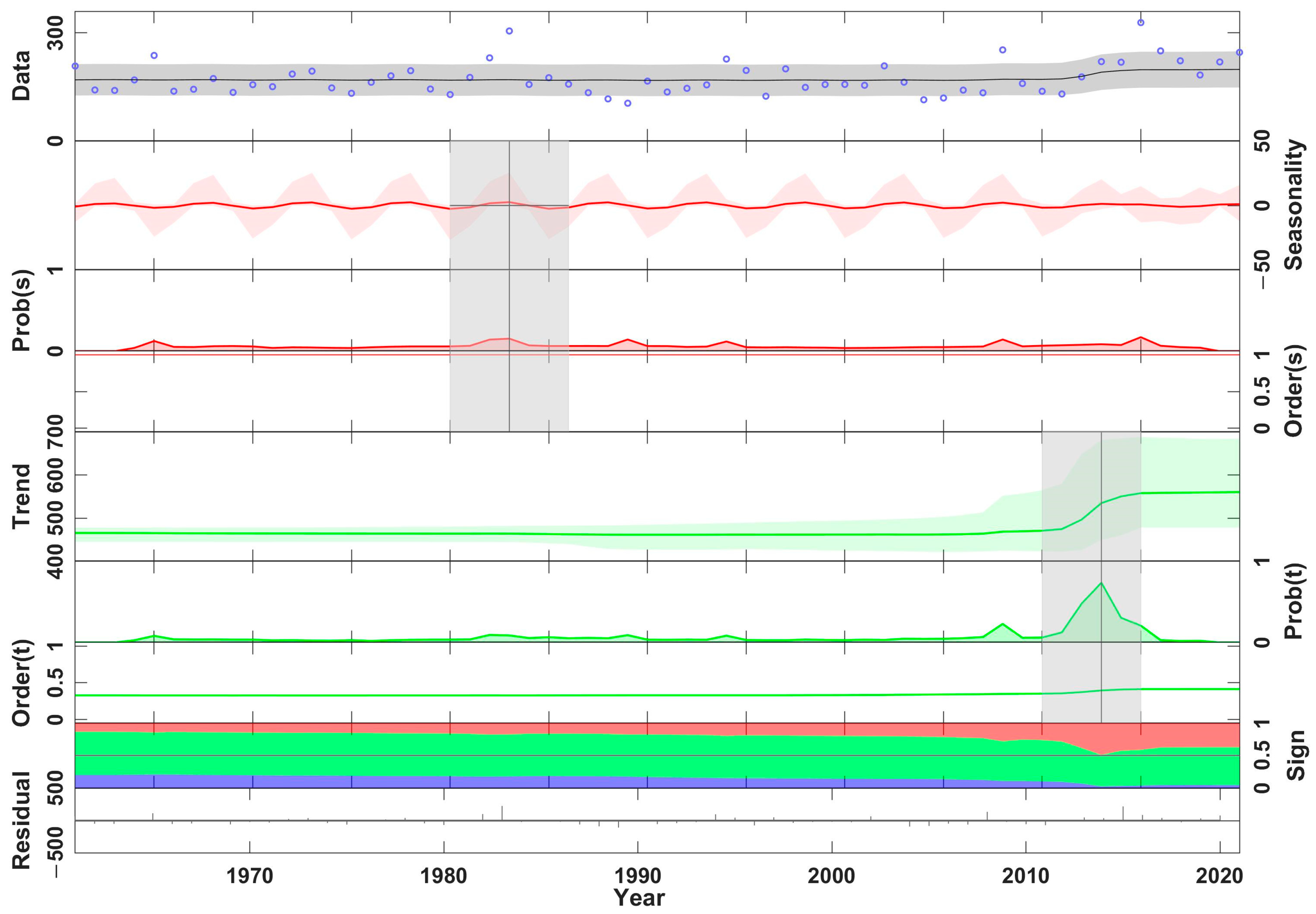Click the highest data point near 2016
The width and height of the screenshot is (1316, 914).
[1140, 22]
